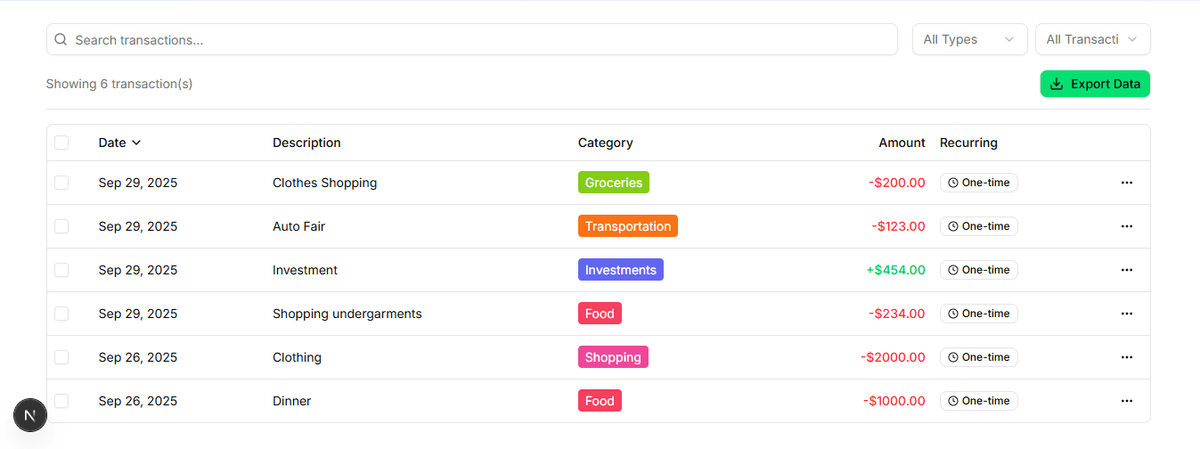Open three-dot menu for Dinner row
Viewport: 1200px width, 449px height.
(x=1127, y=401)
